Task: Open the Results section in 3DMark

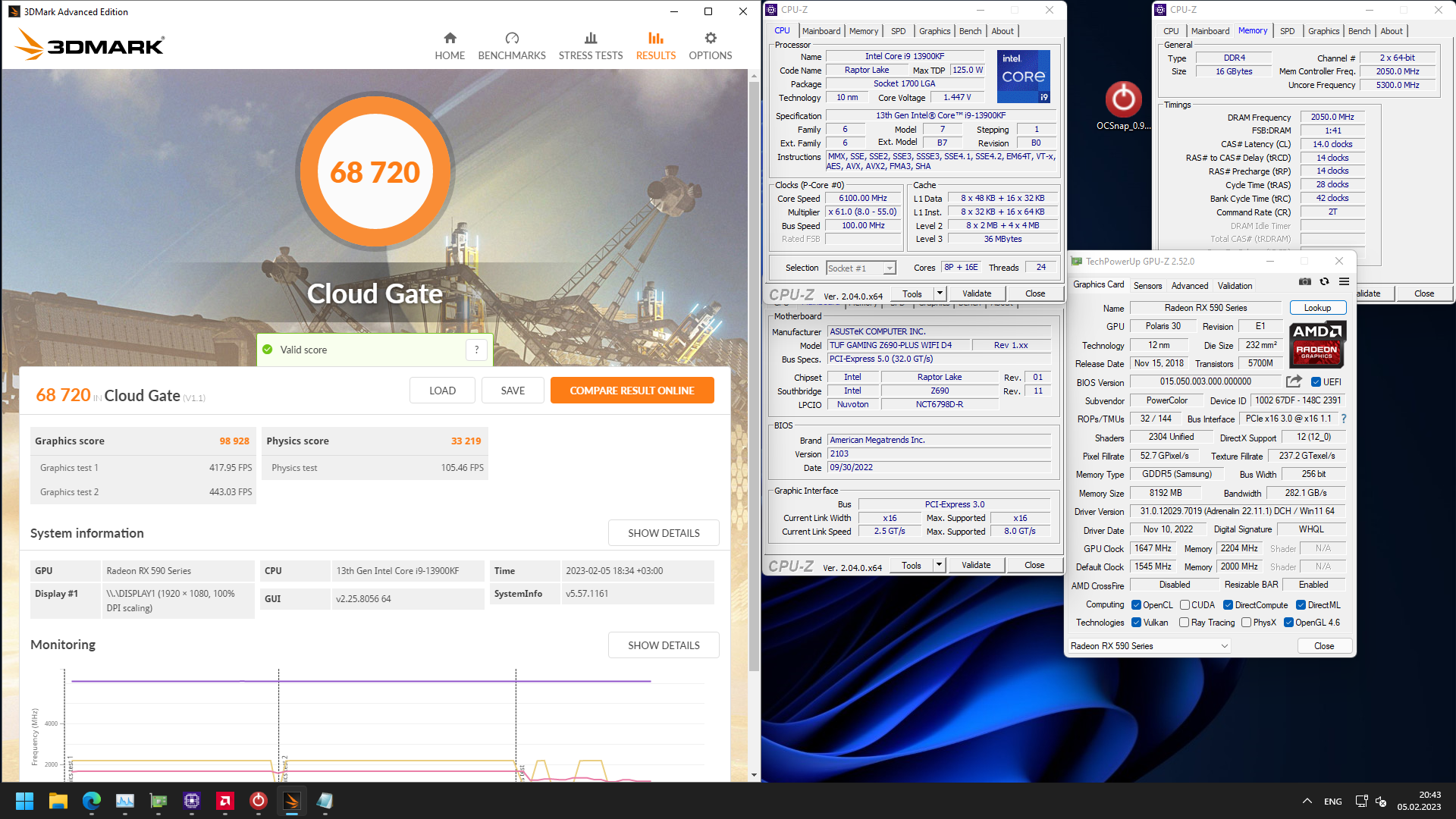Action: point(656,46)
